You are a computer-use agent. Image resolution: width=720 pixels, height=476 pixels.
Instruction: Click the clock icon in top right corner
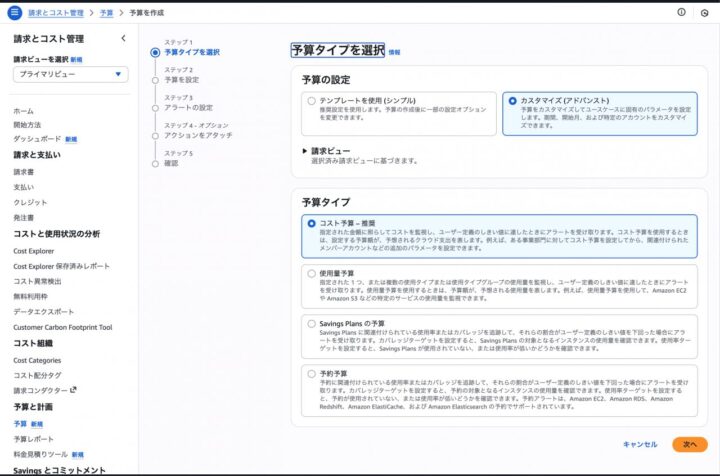[704, 13]
